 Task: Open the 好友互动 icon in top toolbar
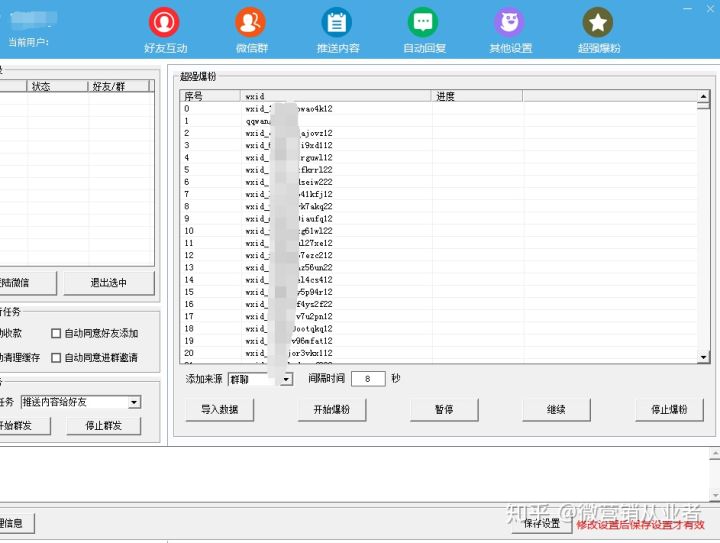click(164, 22)
